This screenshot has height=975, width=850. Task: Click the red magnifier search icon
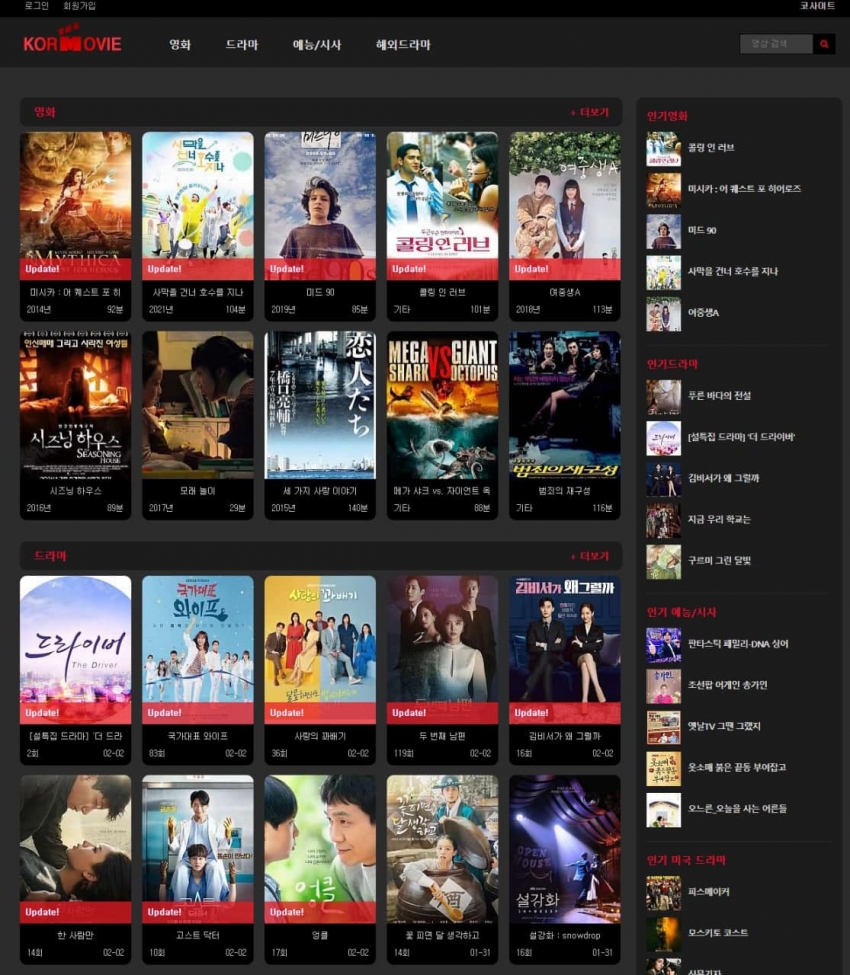(824, 44)
